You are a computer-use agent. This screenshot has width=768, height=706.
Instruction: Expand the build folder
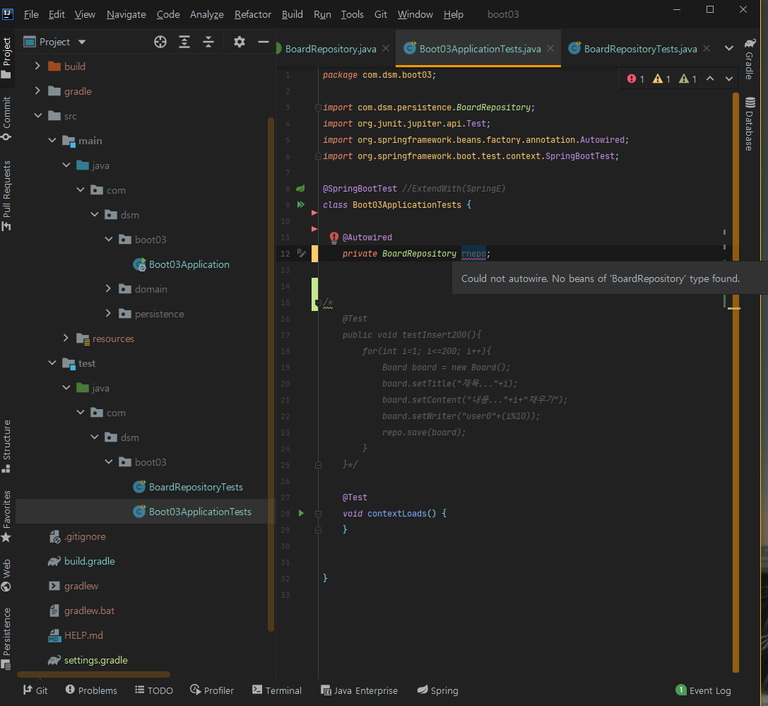(x=38, y=66)
